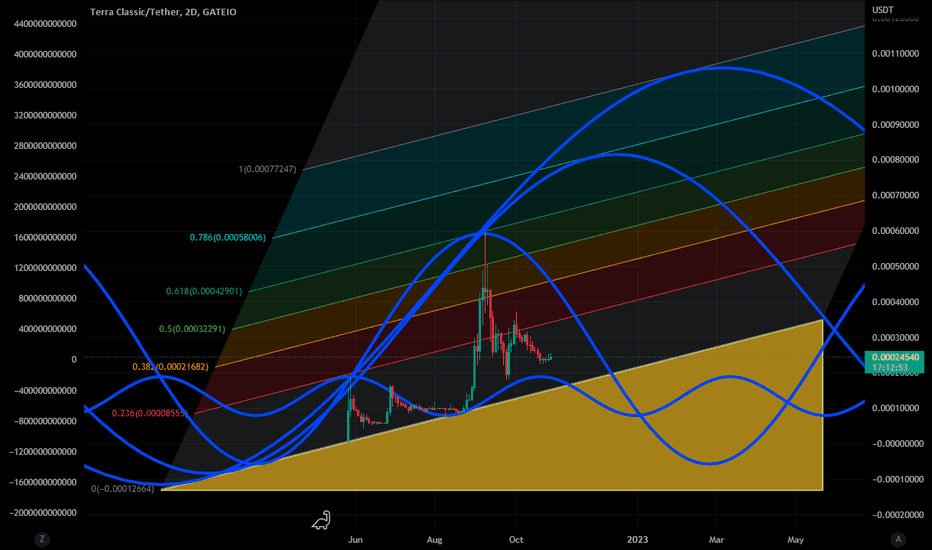The image size is (932, 550).
Task: Click left axis value 2800000000000
Action: point(45,146)
